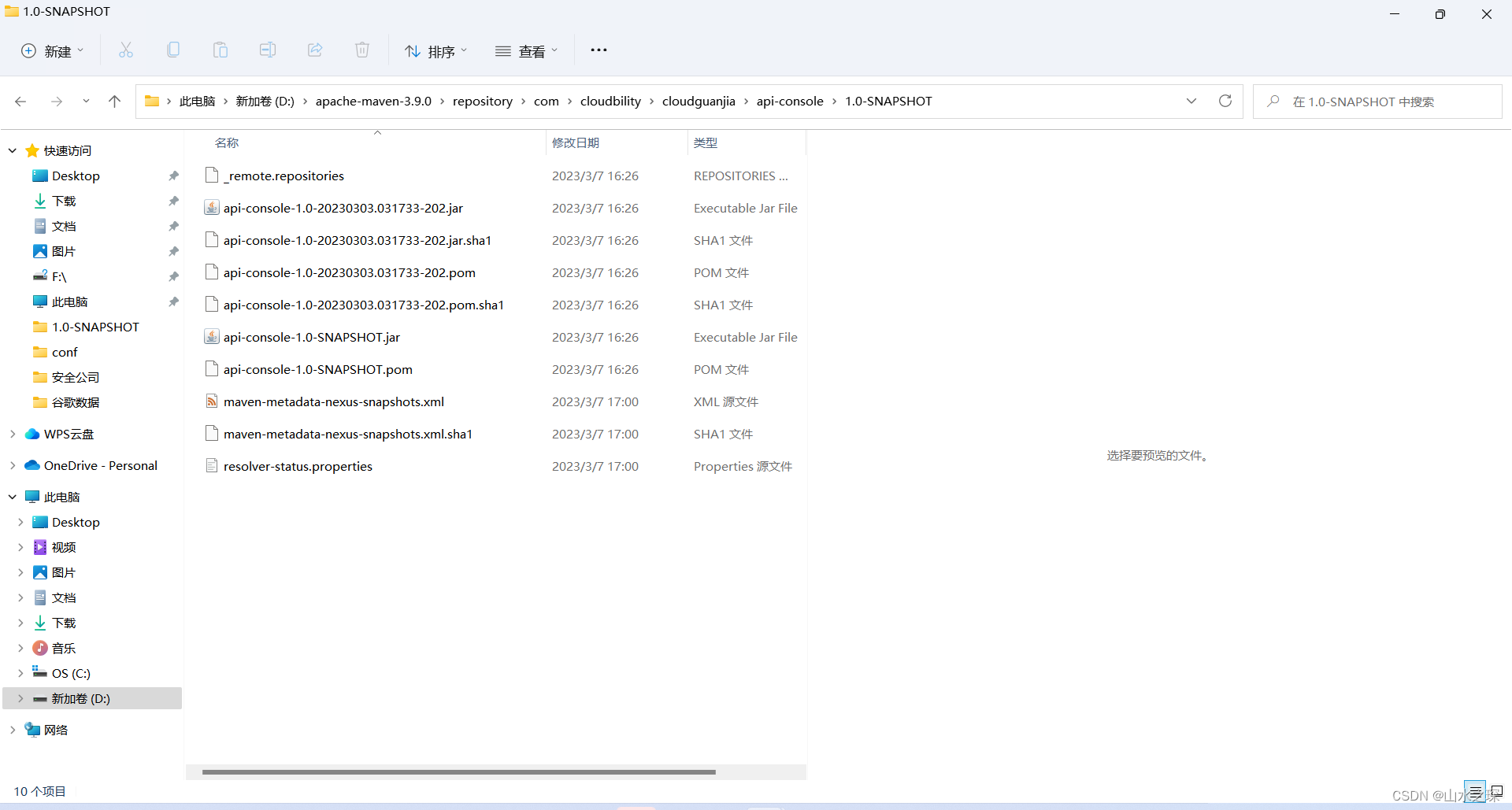This screenshot has width=1512, height=810.
Task: Click the apache-maven-3.9.0 breadcrumb segment
Action: click(x=373, y=101)
